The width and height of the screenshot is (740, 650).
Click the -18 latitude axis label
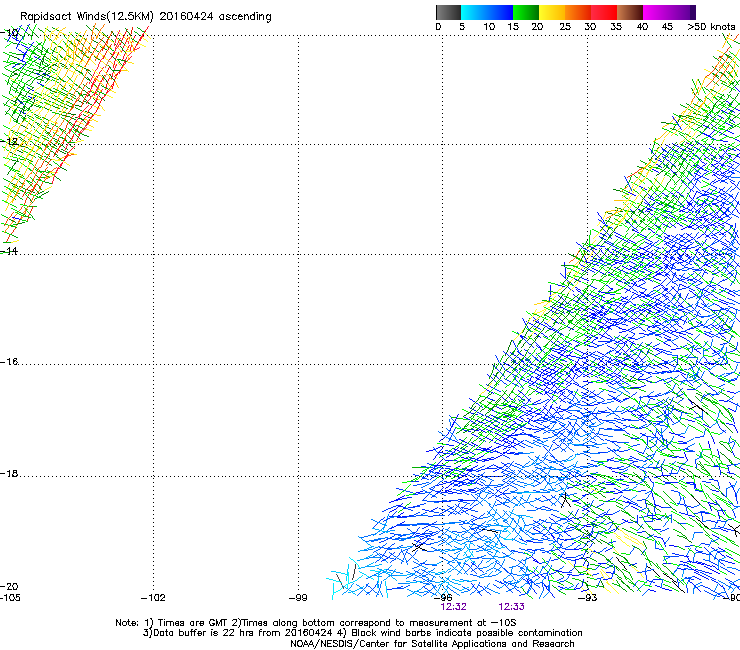pos(9,473)
